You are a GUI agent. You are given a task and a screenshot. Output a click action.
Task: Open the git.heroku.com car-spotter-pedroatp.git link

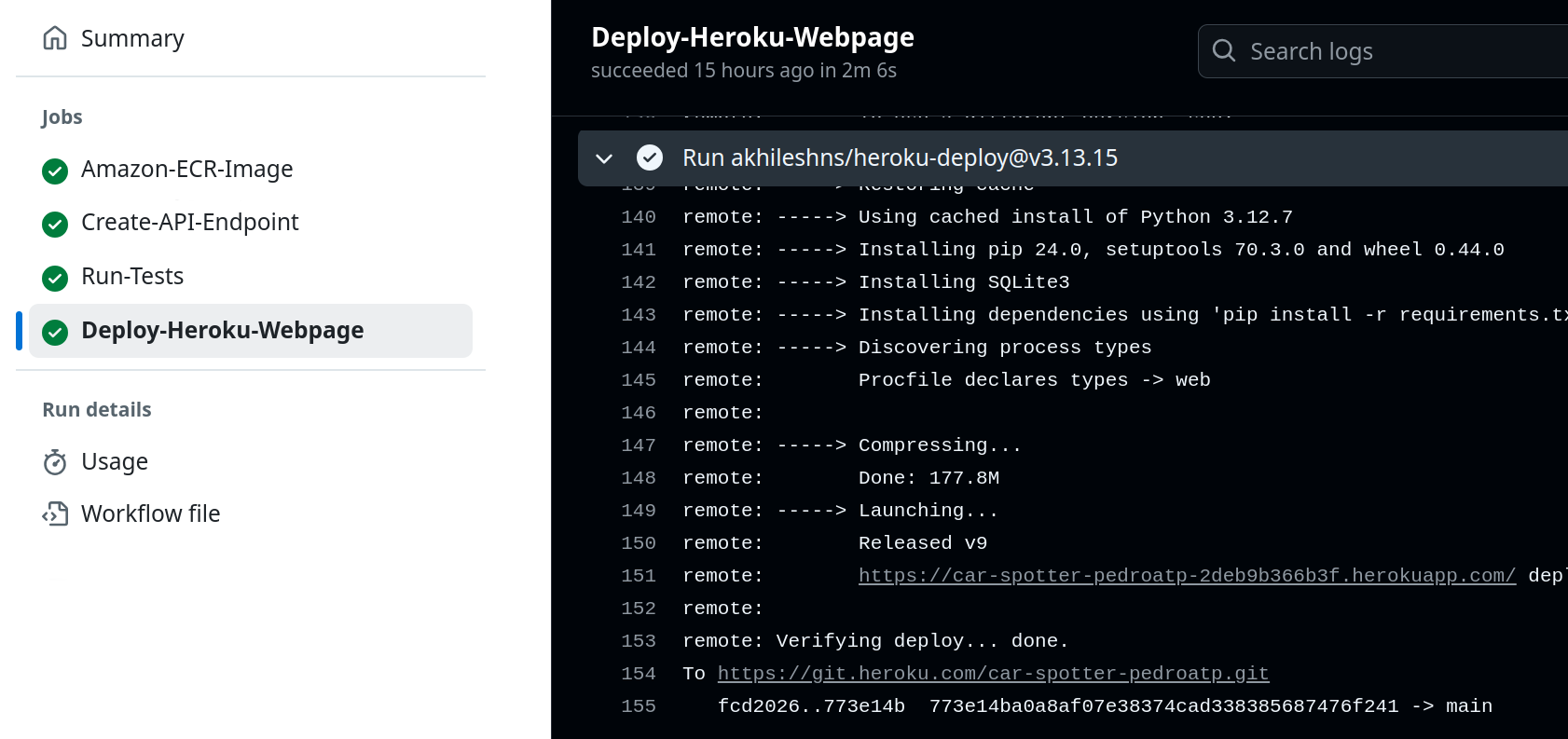(x=993, y=673)
